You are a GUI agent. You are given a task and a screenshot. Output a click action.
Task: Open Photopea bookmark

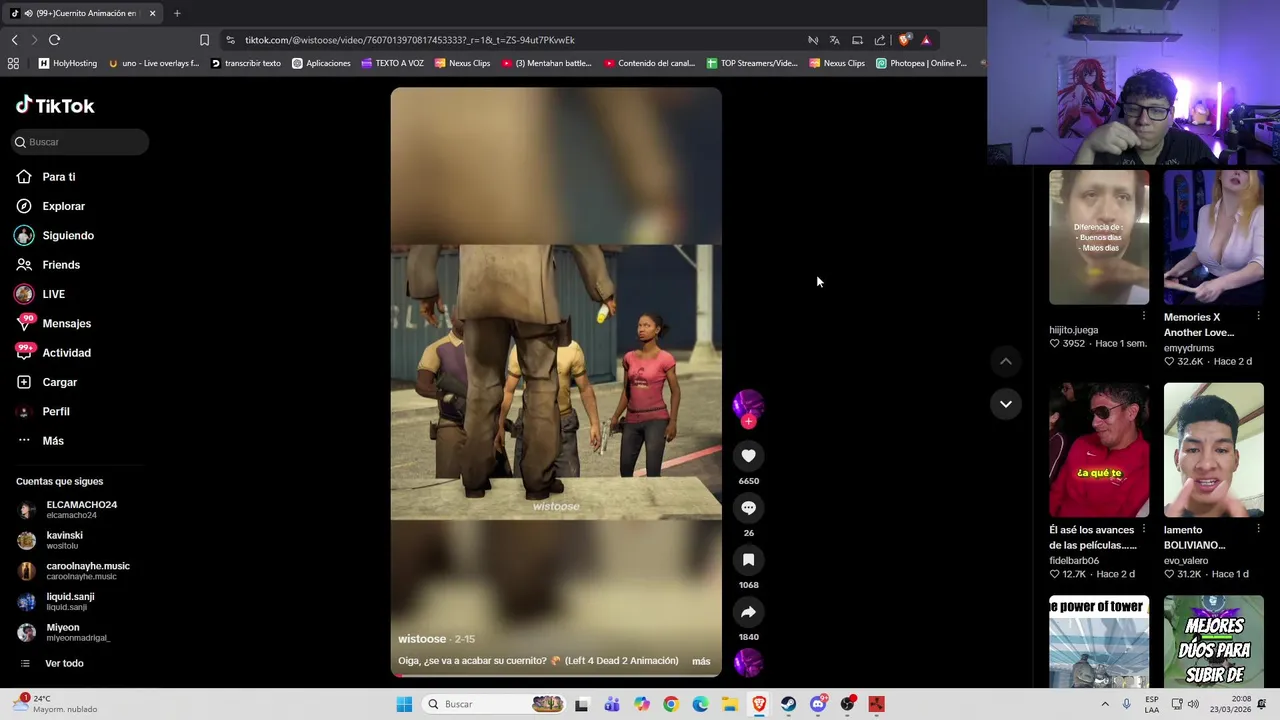click(921, 63)
